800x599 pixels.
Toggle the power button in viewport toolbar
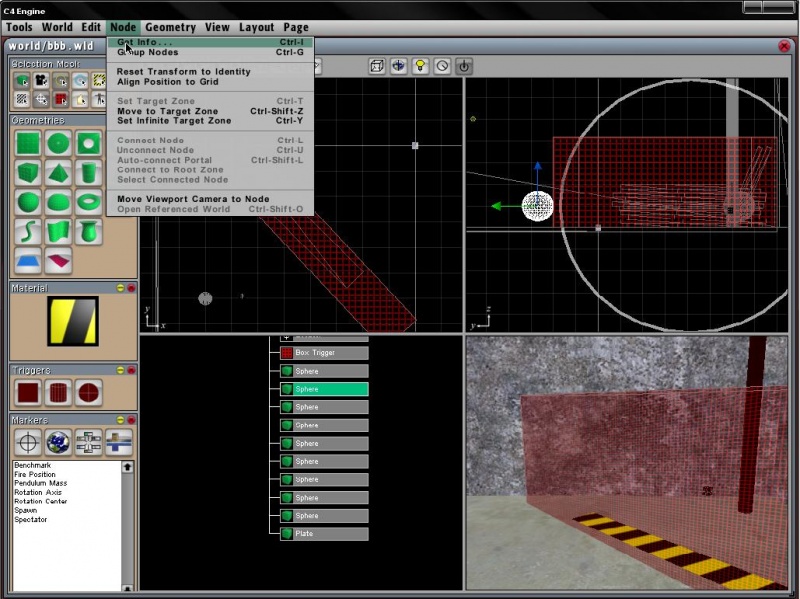[464, 66]
